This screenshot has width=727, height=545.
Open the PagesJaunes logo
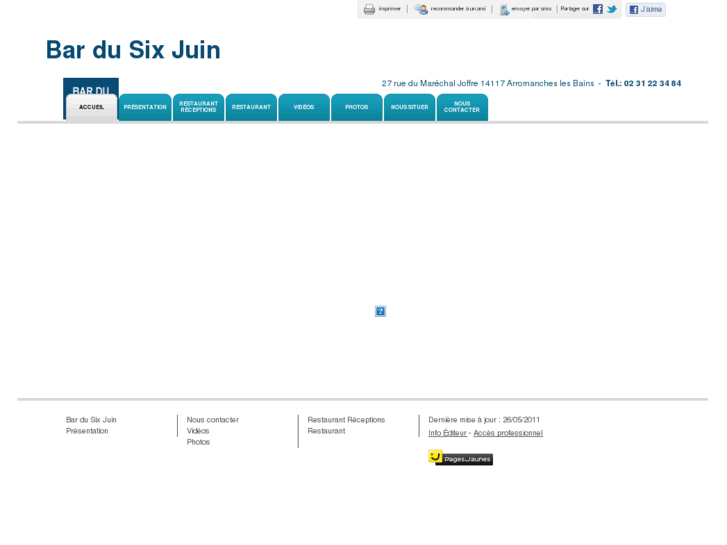(460, 457)
